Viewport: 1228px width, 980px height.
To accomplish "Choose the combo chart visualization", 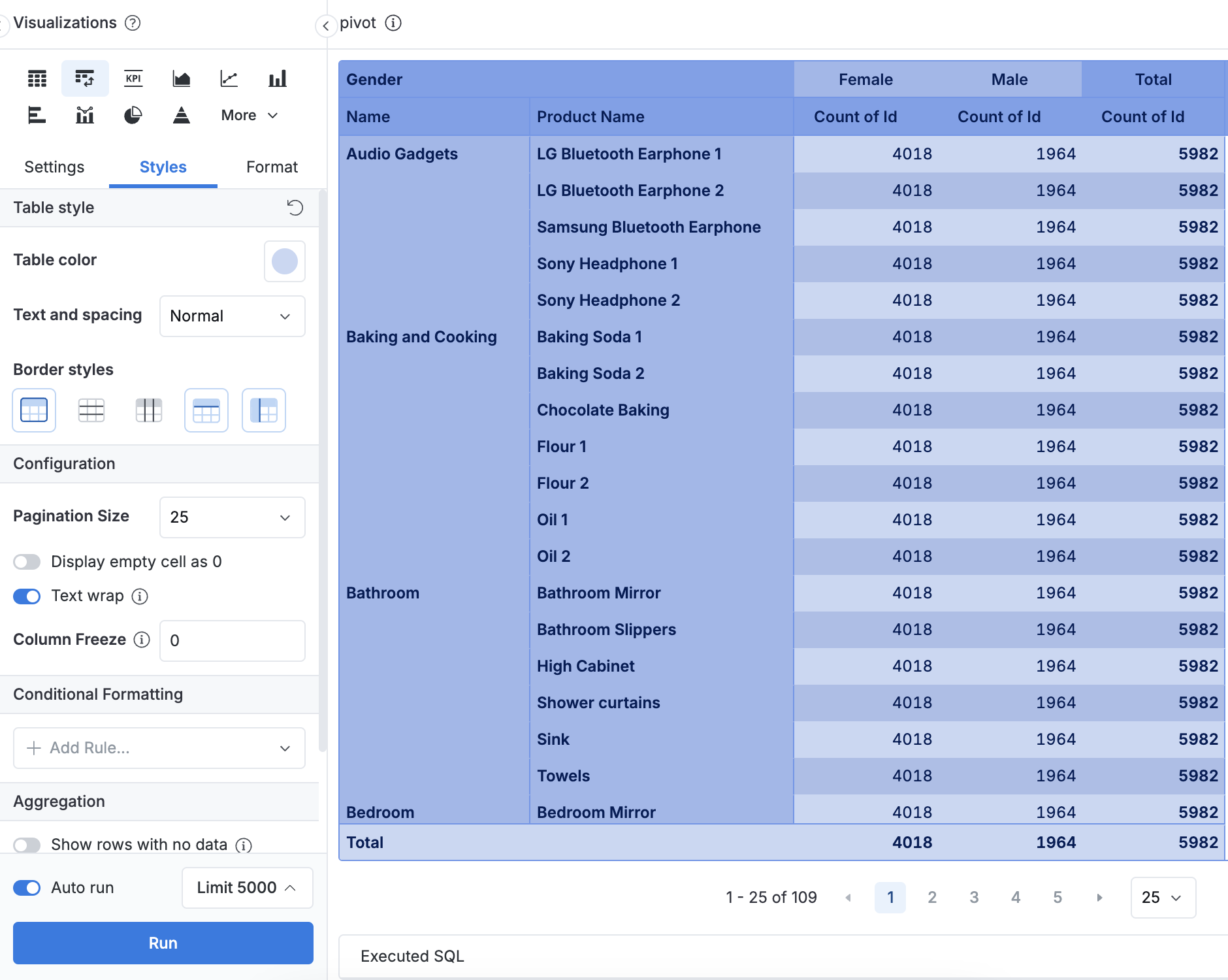I will [x=85, y=116].
